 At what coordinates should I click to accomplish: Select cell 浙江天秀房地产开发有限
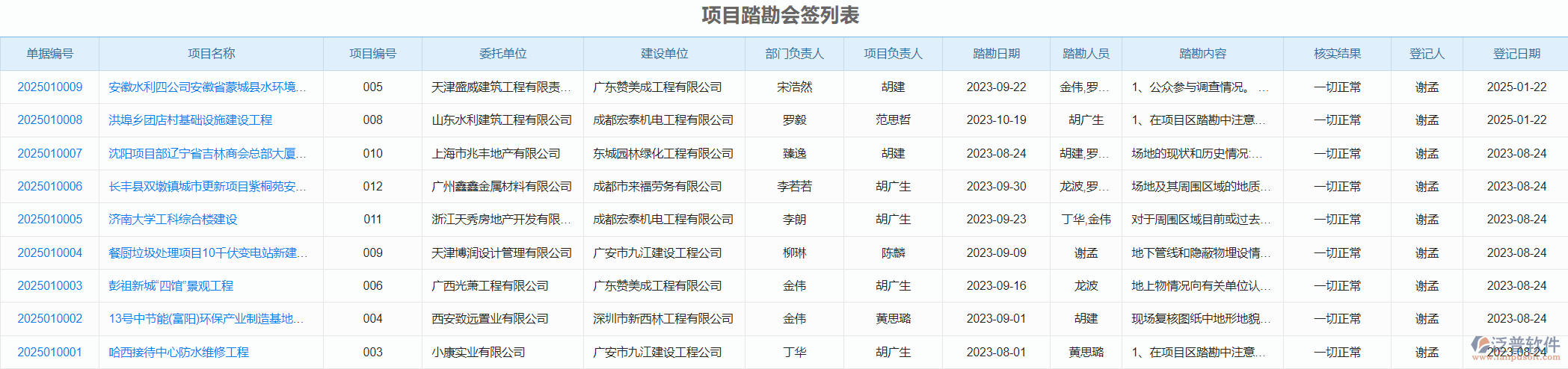(501, 220)
